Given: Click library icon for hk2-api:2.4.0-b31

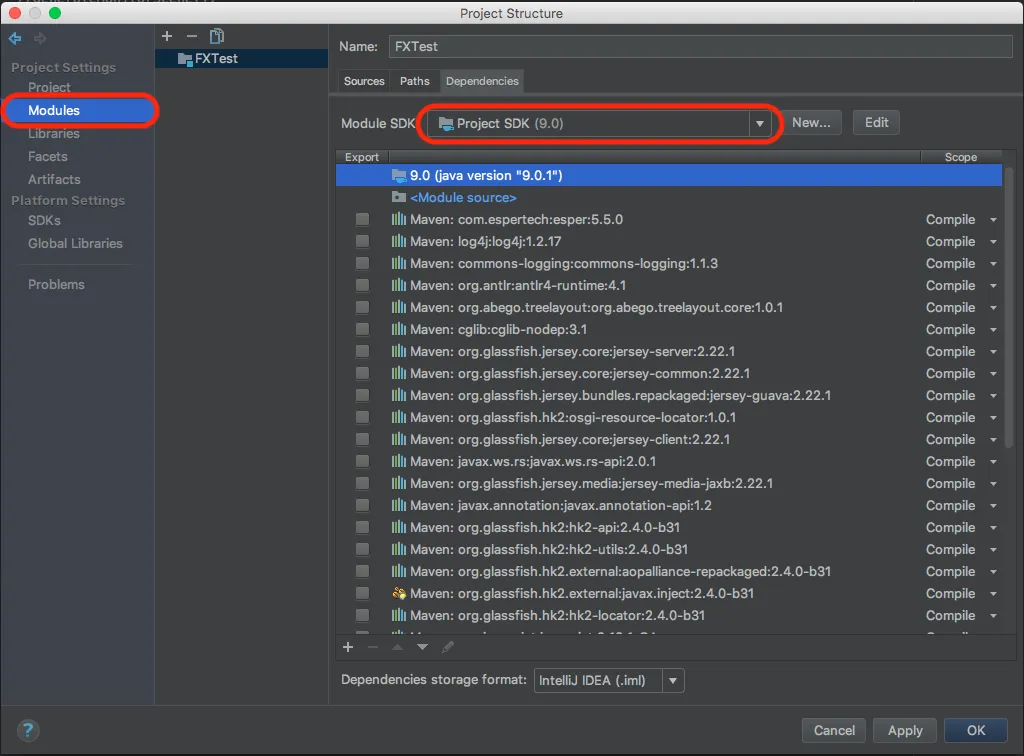Looking at the screenshot, I should tap(398, 528).
